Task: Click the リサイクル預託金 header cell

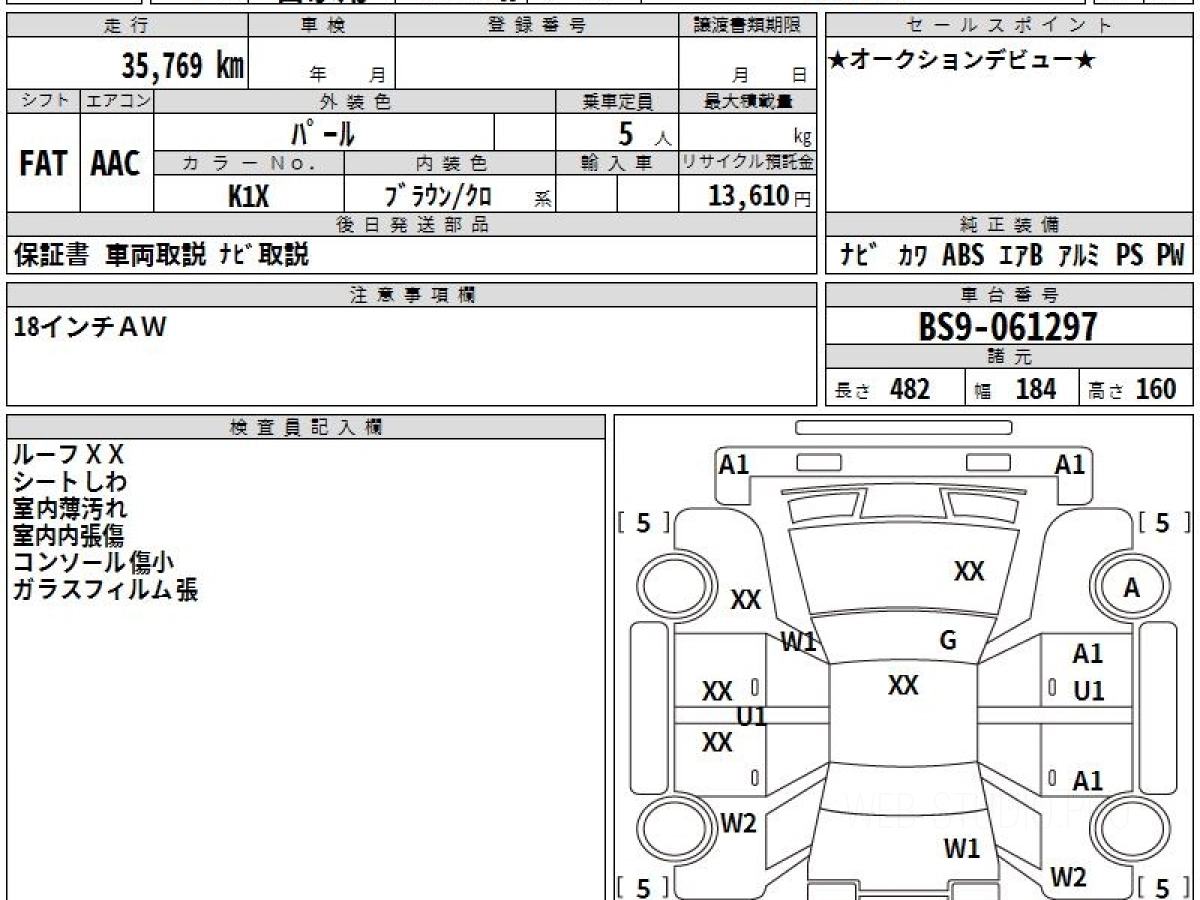Action: pyautogui.click(x=747, y=163)
